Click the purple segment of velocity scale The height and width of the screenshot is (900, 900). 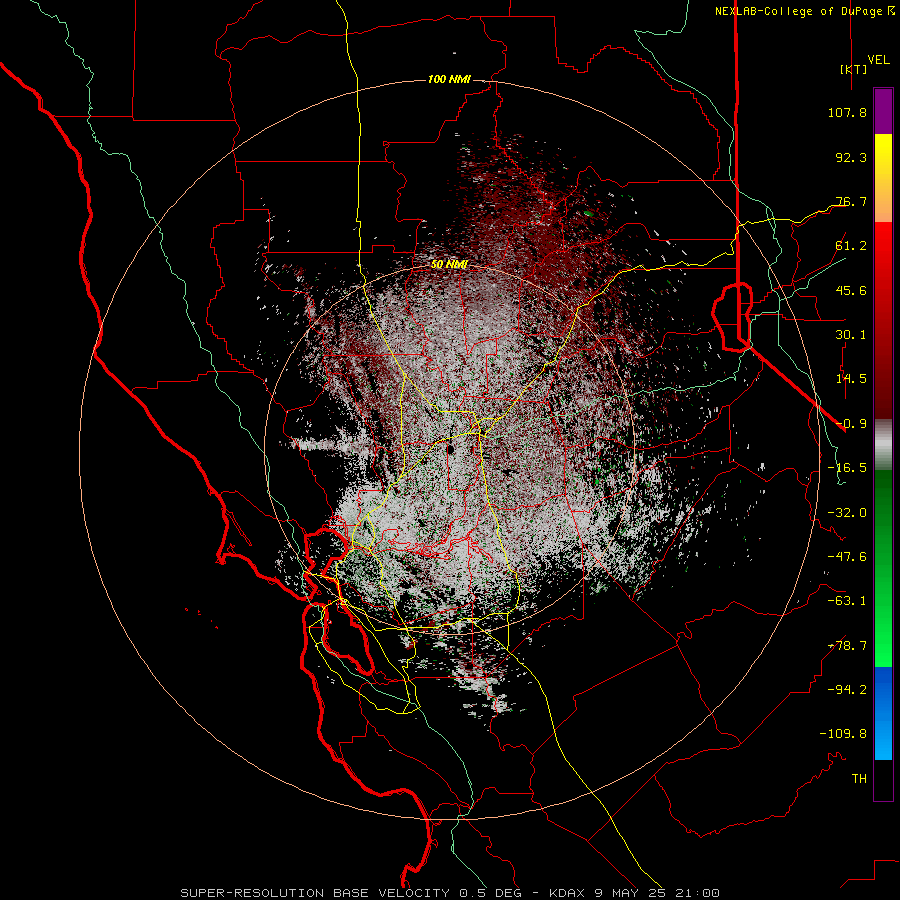coord(883,111)
